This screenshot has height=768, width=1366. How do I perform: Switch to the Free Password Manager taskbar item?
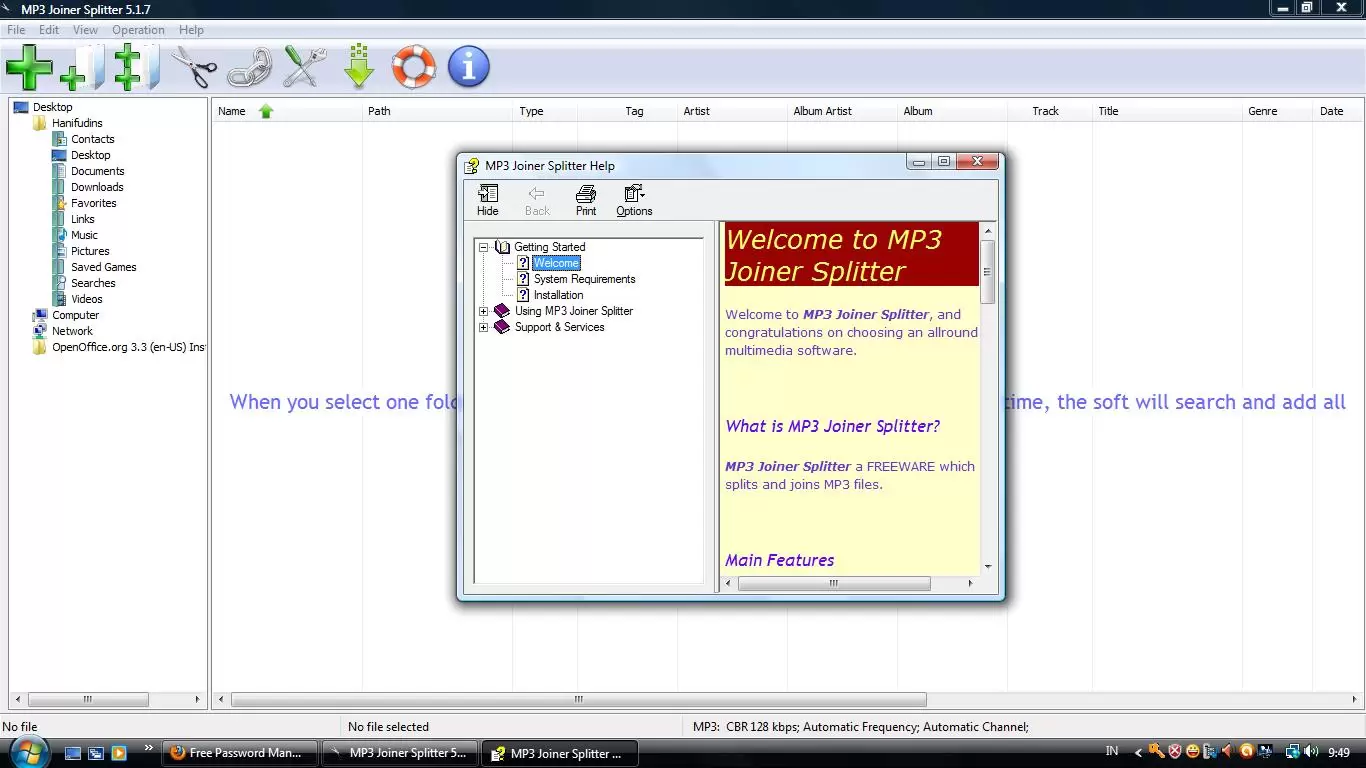coord(239,752)
